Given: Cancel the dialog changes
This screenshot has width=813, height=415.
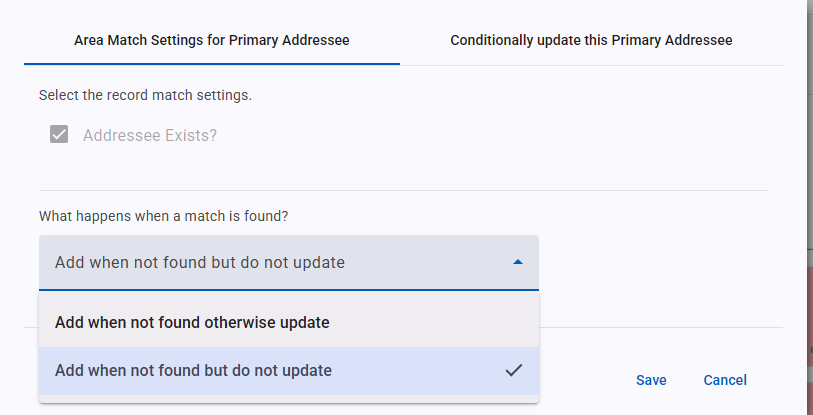Looking at the screenshot, I should 725,380.
